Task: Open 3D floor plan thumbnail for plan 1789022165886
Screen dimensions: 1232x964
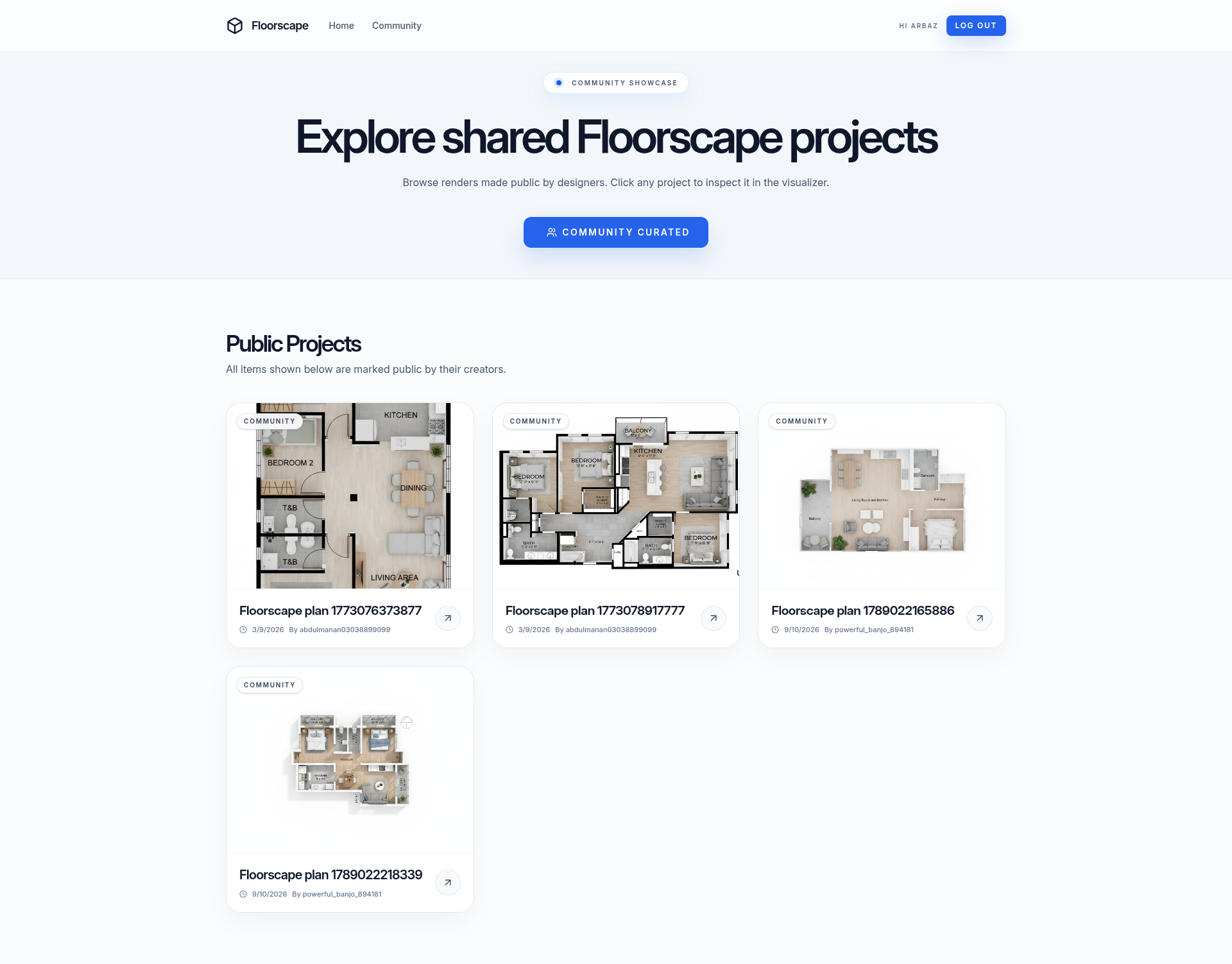Action: (882, 495)
